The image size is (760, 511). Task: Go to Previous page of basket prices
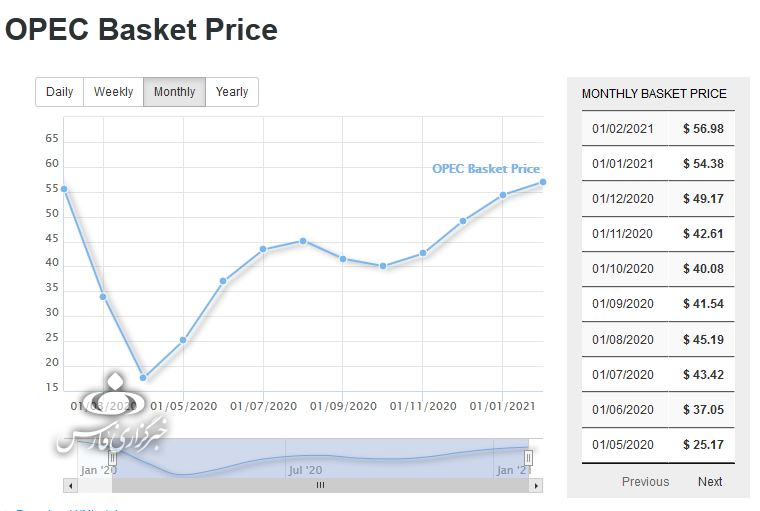pyautogui.click(x=645, y=481)
